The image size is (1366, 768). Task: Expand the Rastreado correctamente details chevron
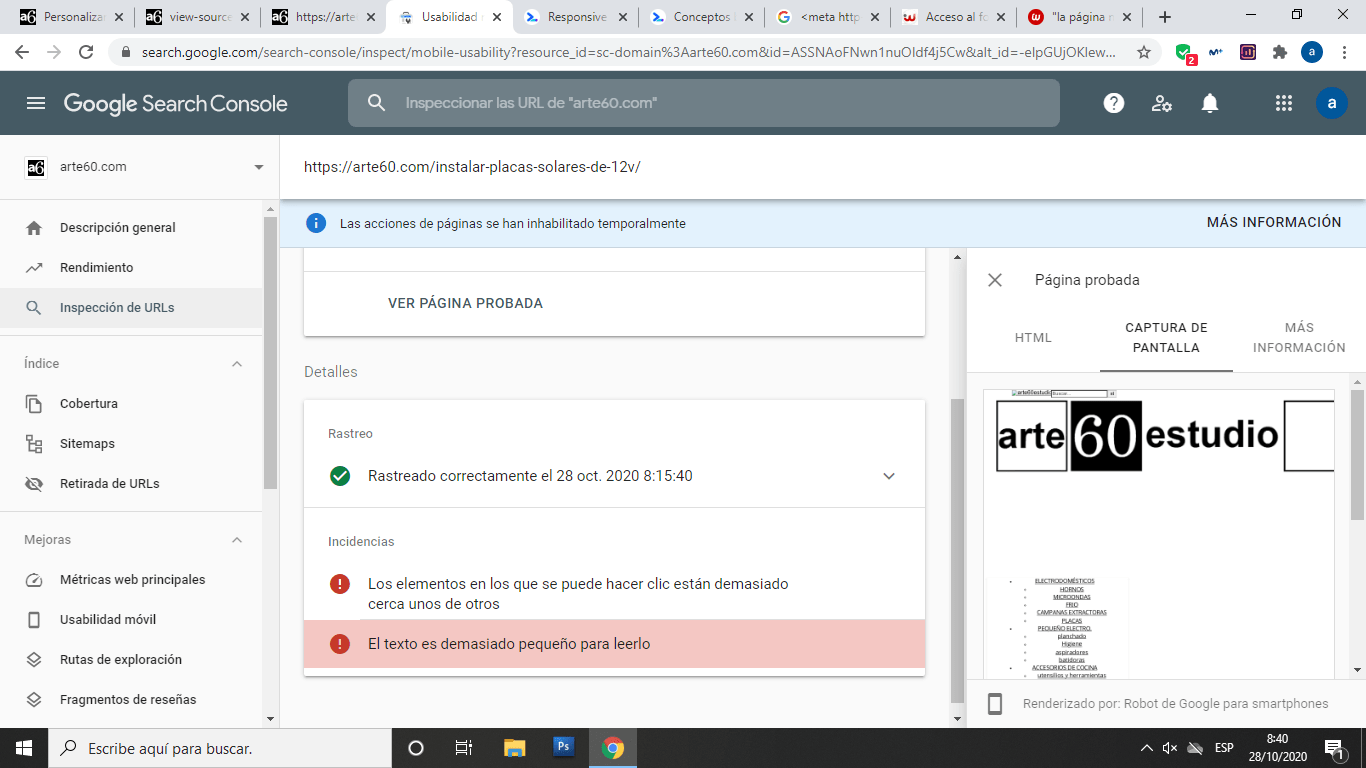tap(889, 476)
